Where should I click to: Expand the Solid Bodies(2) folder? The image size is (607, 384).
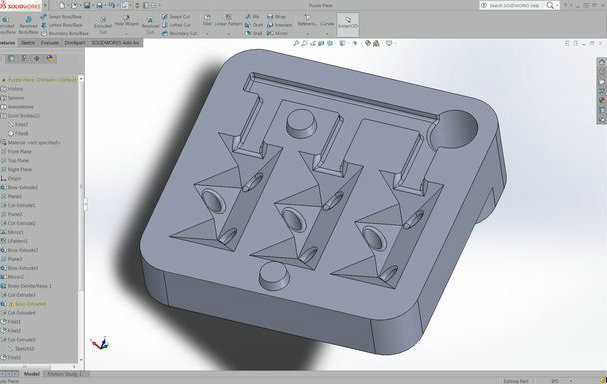21,116
